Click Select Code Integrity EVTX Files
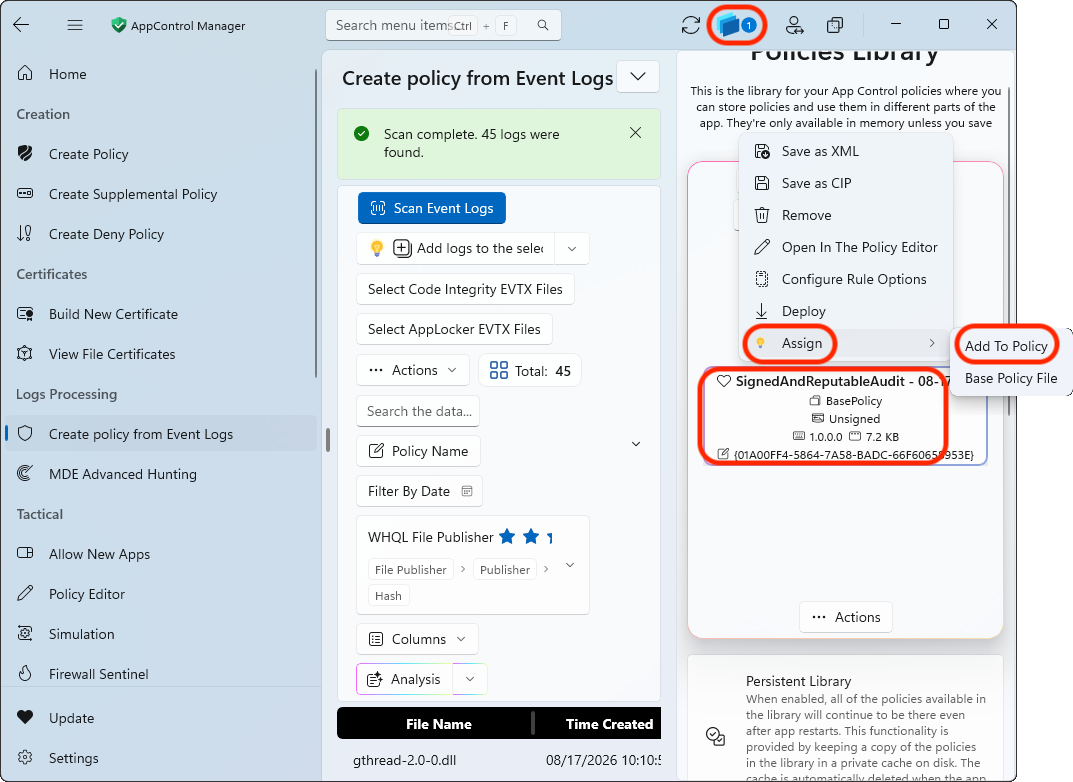Screen dimensions: 1073x782 tap(465, 289)
